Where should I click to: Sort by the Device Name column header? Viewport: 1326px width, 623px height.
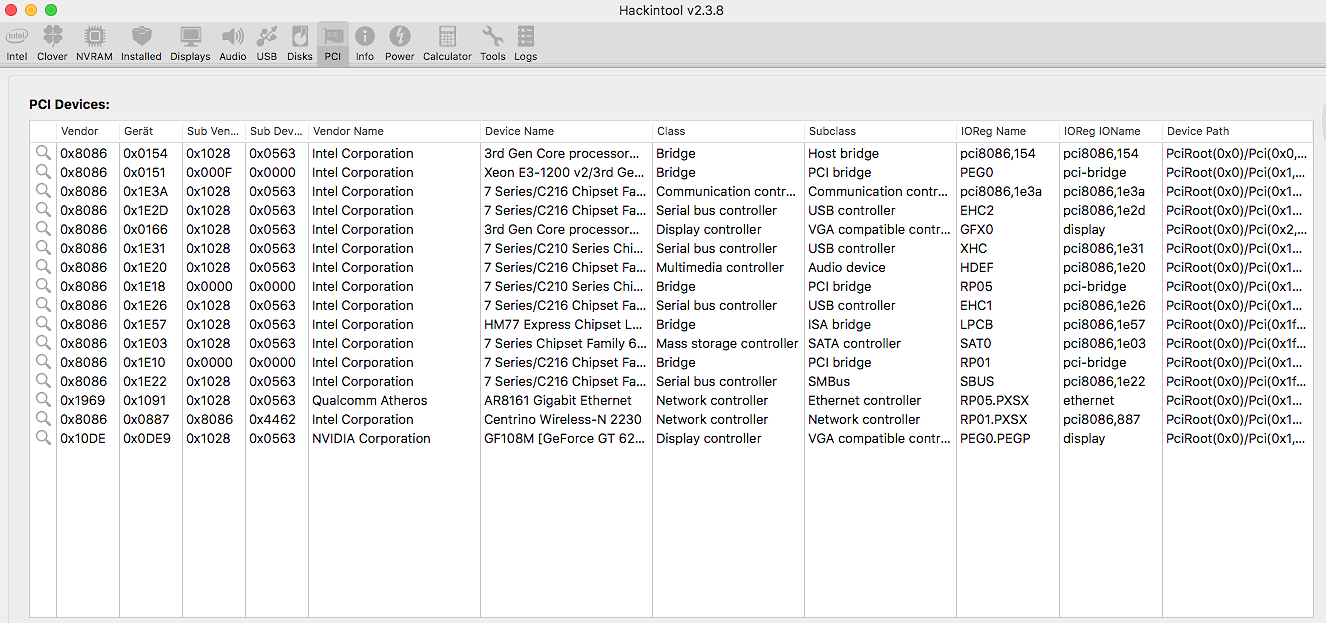[x=567, y=131]
